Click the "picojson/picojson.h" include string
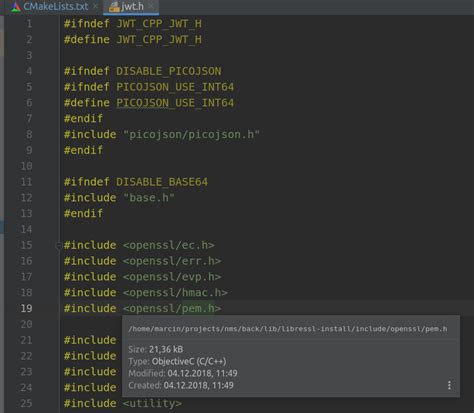The width and height of the screenshot is (474, 413). pyautogui.click(x=191, y=134)
